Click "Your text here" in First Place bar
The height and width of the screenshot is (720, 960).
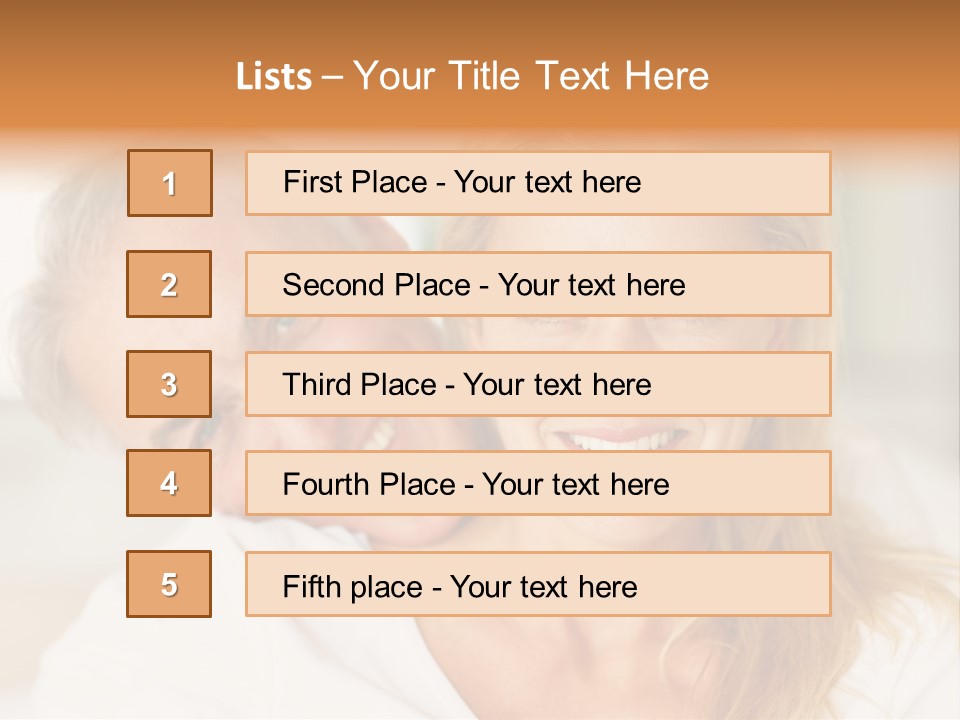point(547,182)
